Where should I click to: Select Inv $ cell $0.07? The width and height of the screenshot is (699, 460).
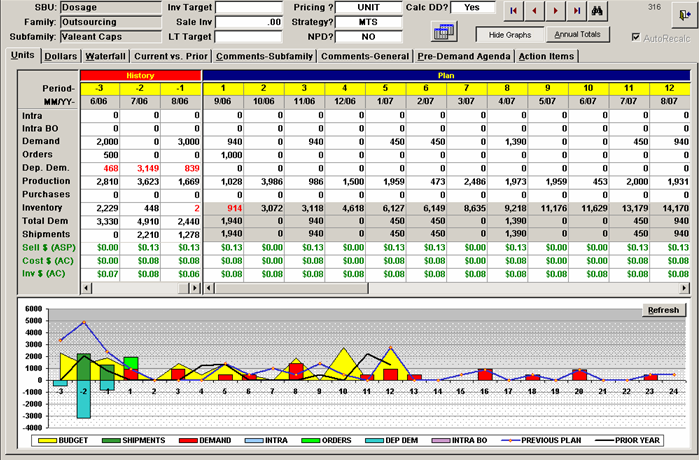coord(100,274)
